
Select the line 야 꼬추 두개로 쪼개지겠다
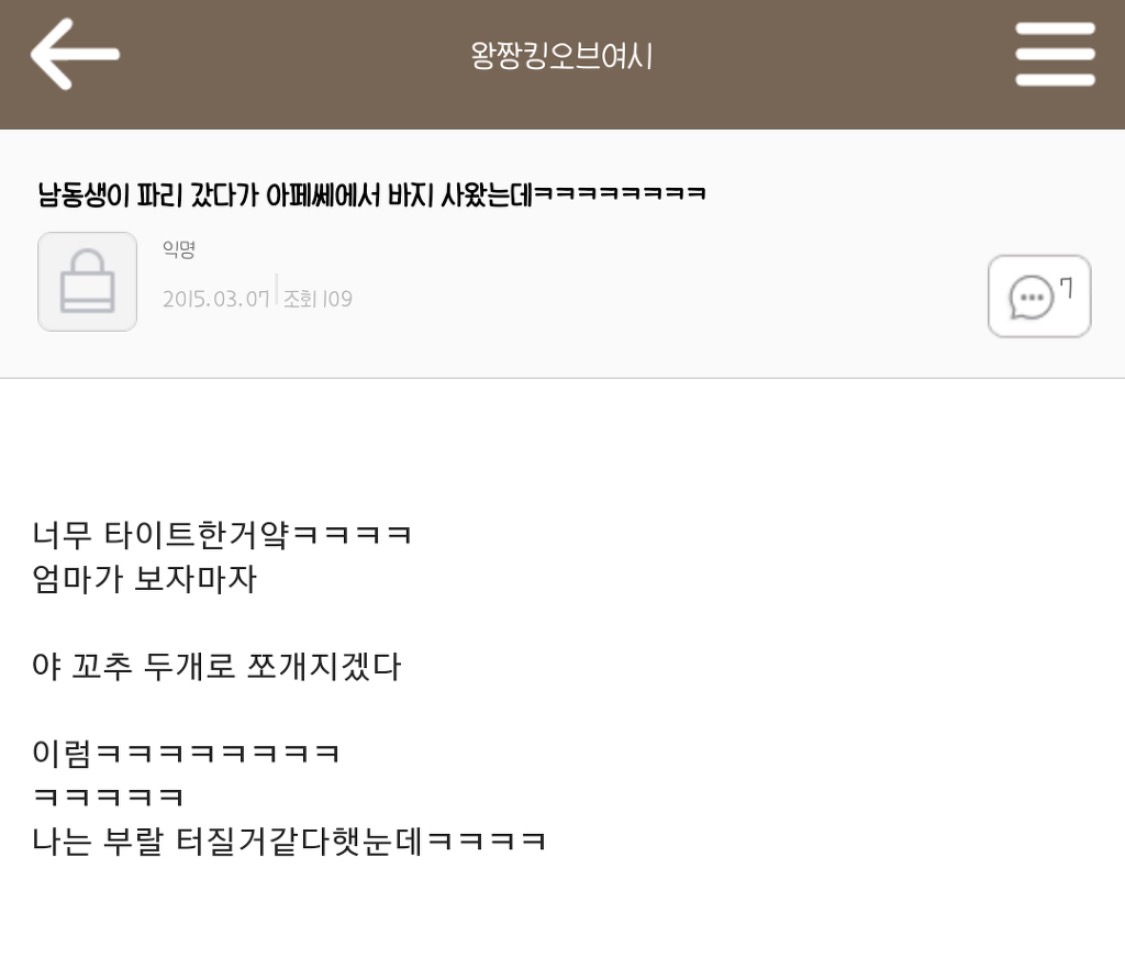coord(217,666)
